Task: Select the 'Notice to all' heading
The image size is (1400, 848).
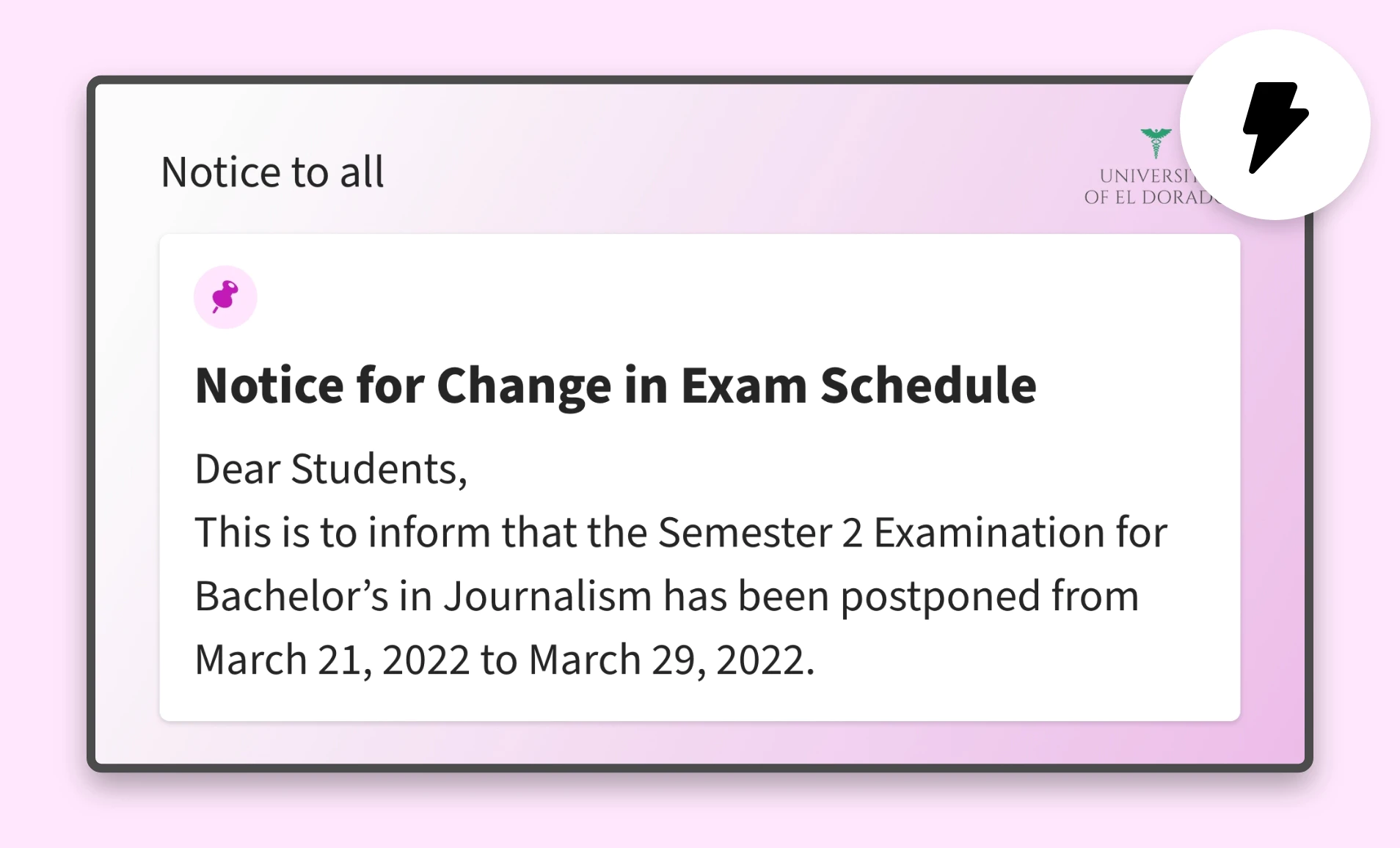Action: tap(272, 172)
